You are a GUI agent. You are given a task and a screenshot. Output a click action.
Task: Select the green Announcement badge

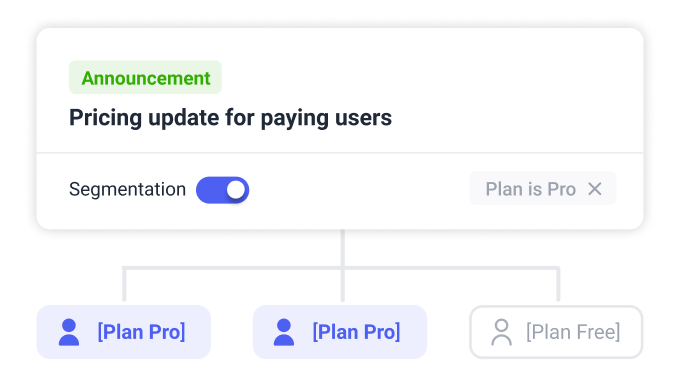[x=145, y=78]
